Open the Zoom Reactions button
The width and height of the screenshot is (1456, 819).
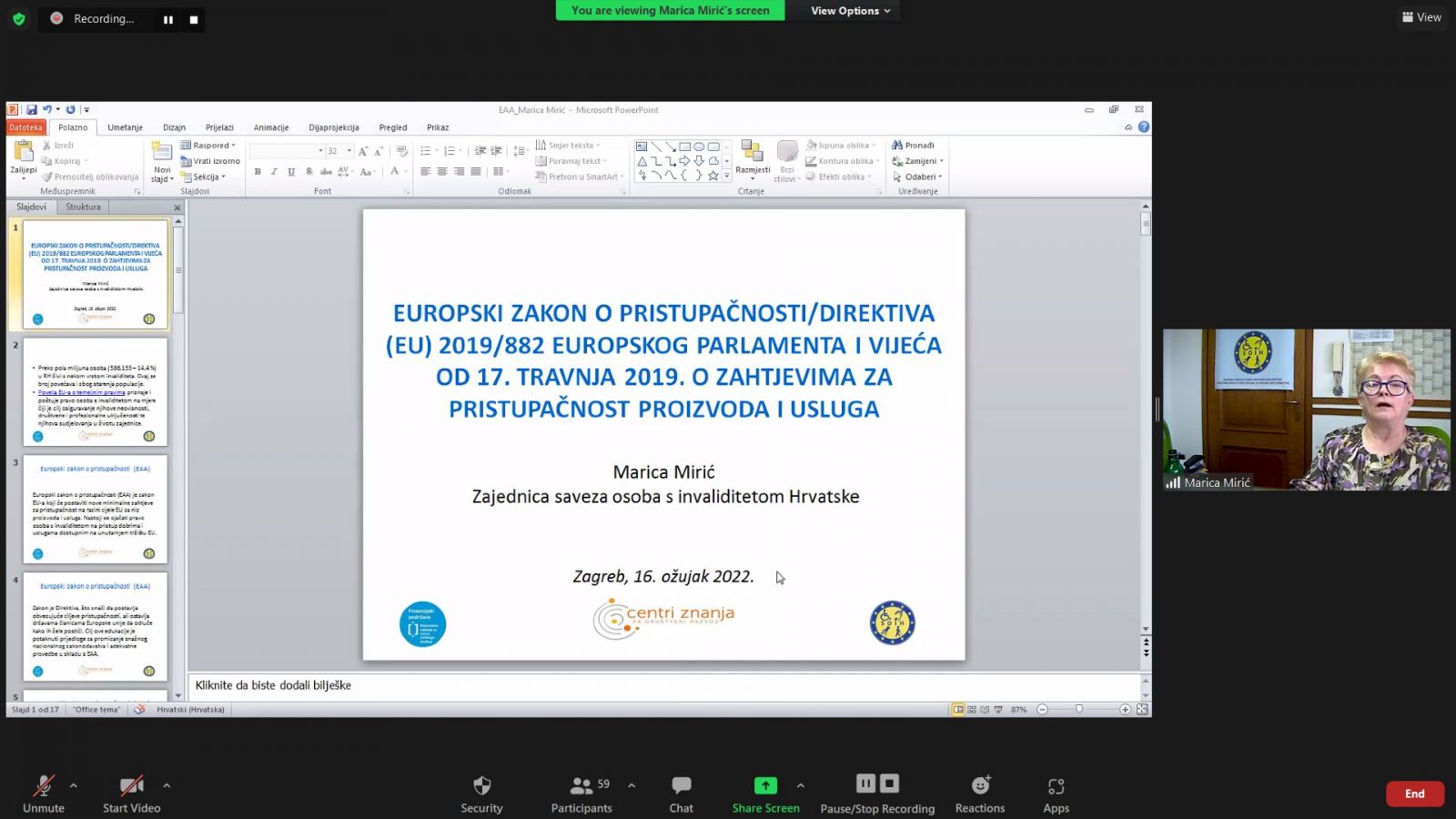coord(980,794)
